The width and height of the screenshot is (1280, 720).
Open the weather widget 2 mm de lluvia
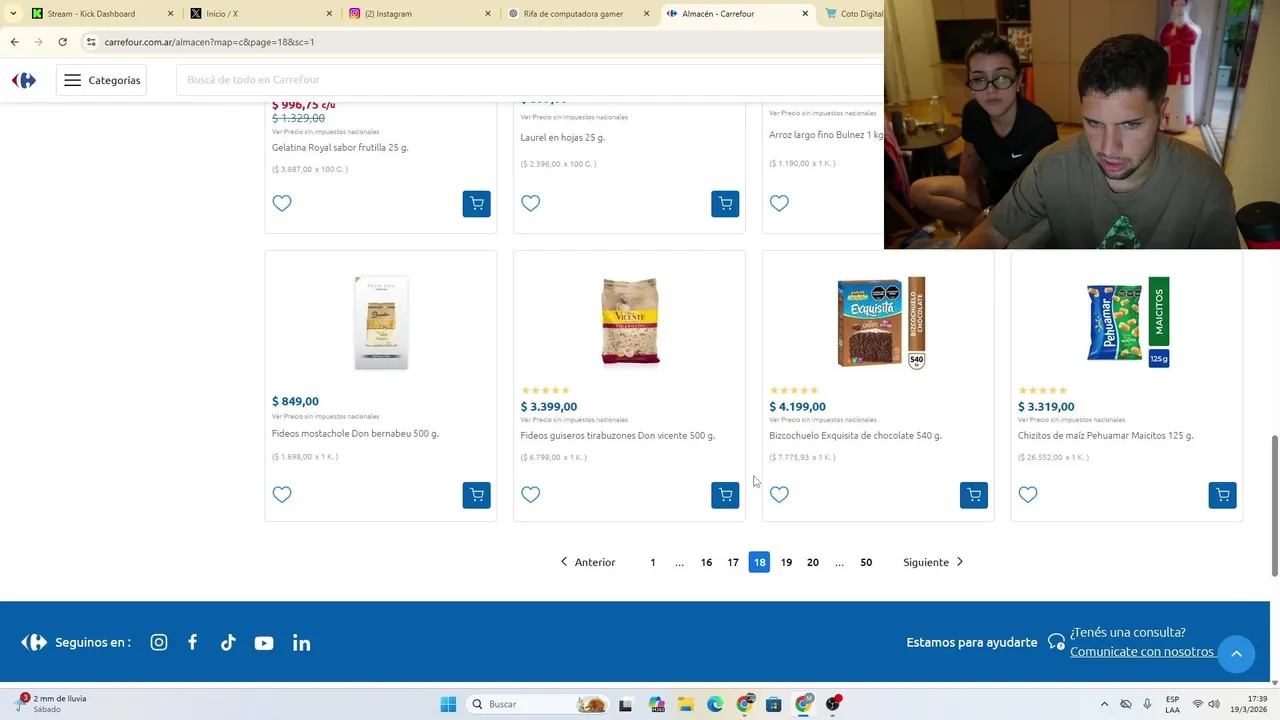pyautogui.click(x=52, y=704)
